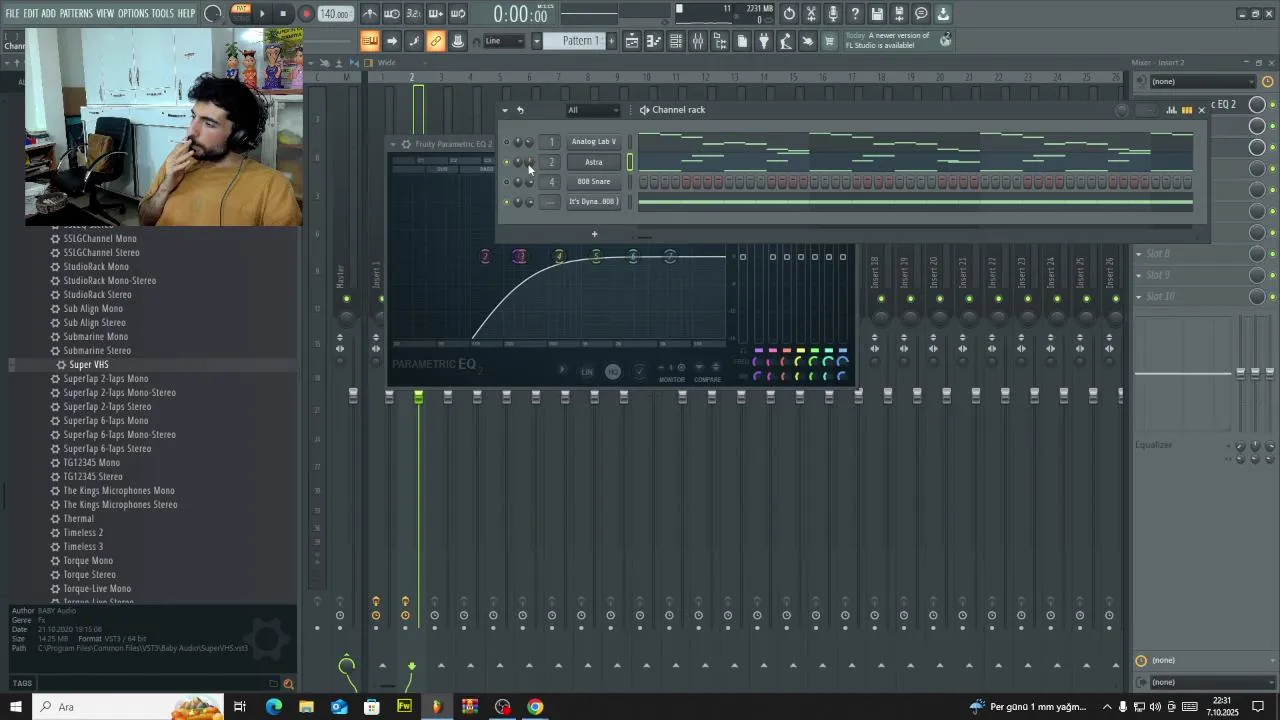This screenshot has height=720, width=1280.
Task: Toggle the channel rack view icon
Action: (676, 41)
